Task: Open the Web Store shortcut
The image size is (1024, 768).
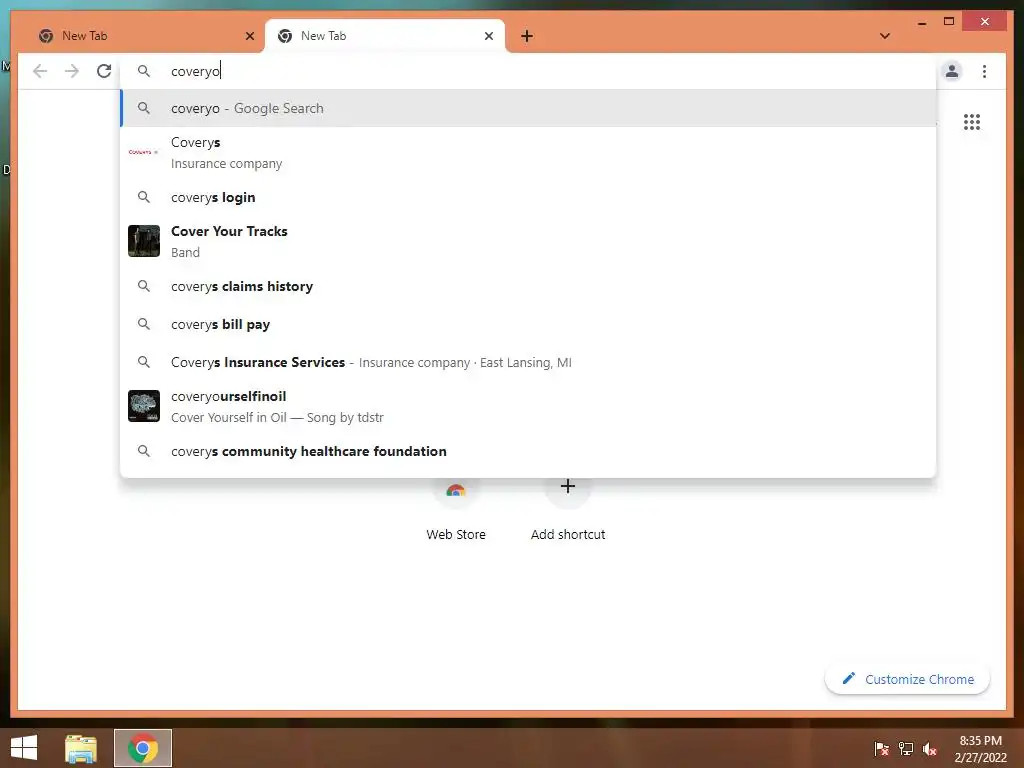Action: tap(456, 509)
